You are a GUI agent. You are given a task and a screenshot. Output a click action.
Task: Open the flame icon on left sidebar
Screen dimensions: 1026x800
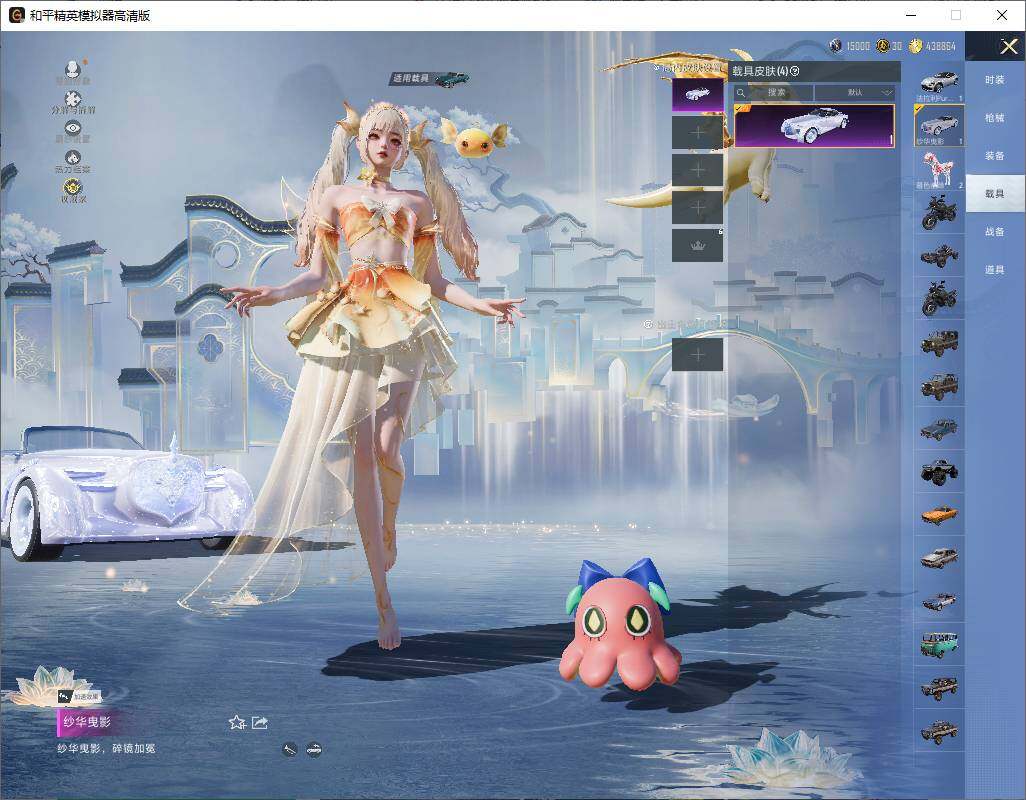(x=73, y=158)
